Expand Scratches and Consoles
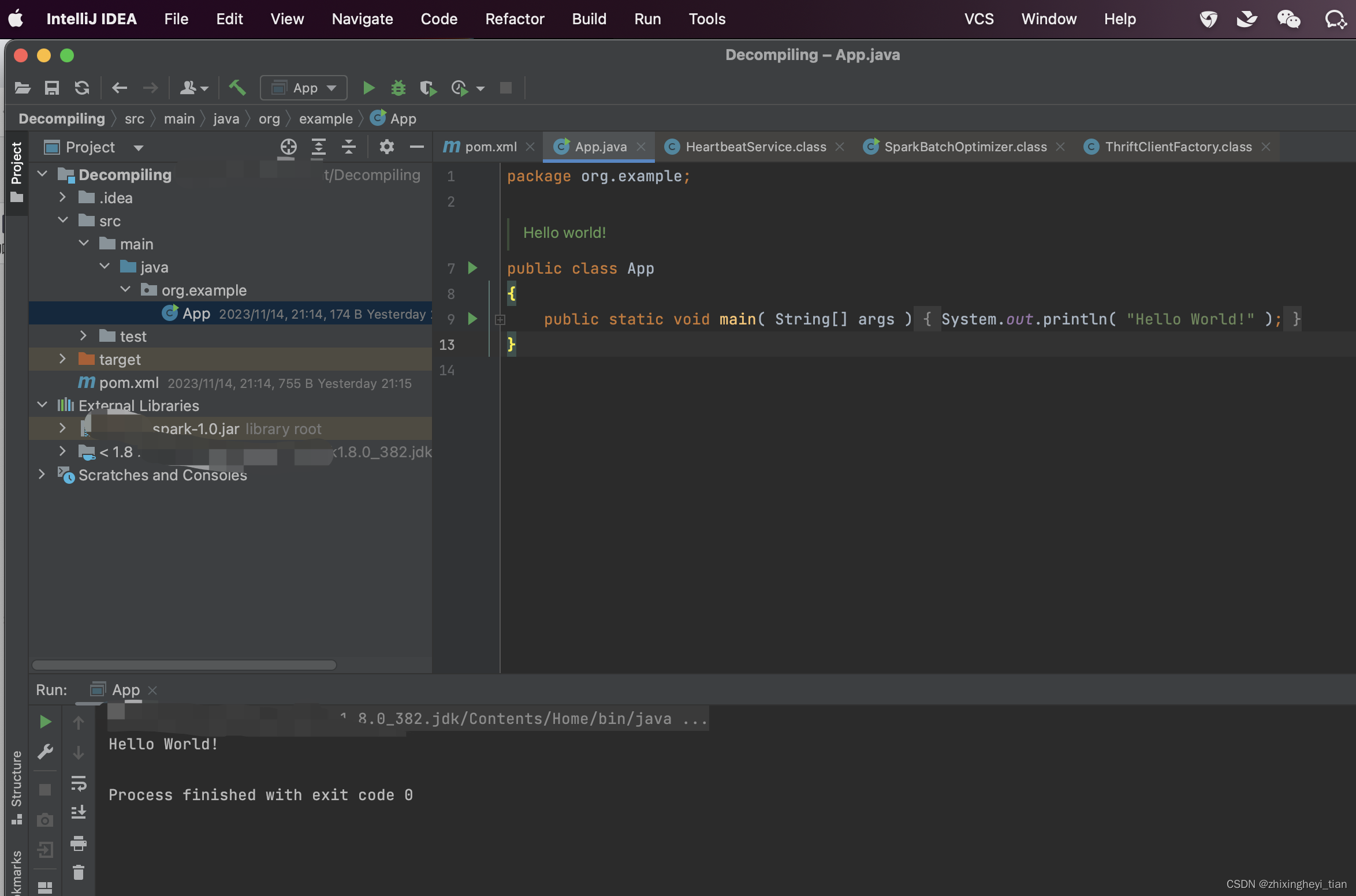The image size is (1356, 896). point(42,474)
